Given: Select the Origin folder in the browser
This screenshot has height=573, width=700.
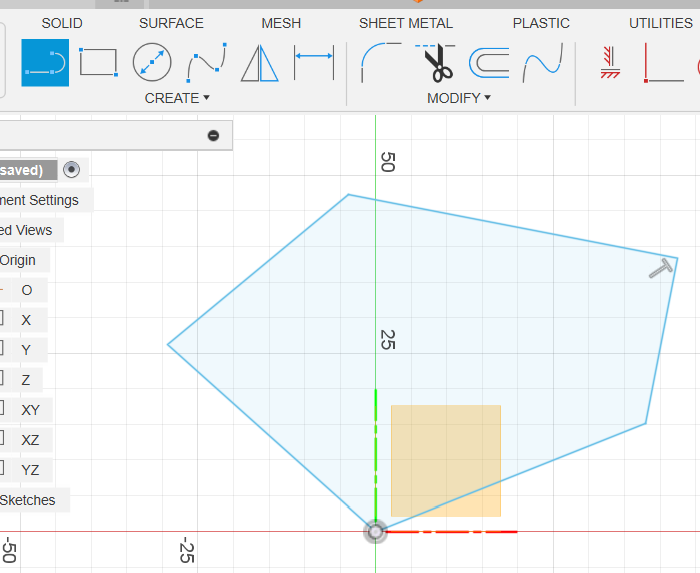Looking at the screenshot, I should (x=18, y=260).
